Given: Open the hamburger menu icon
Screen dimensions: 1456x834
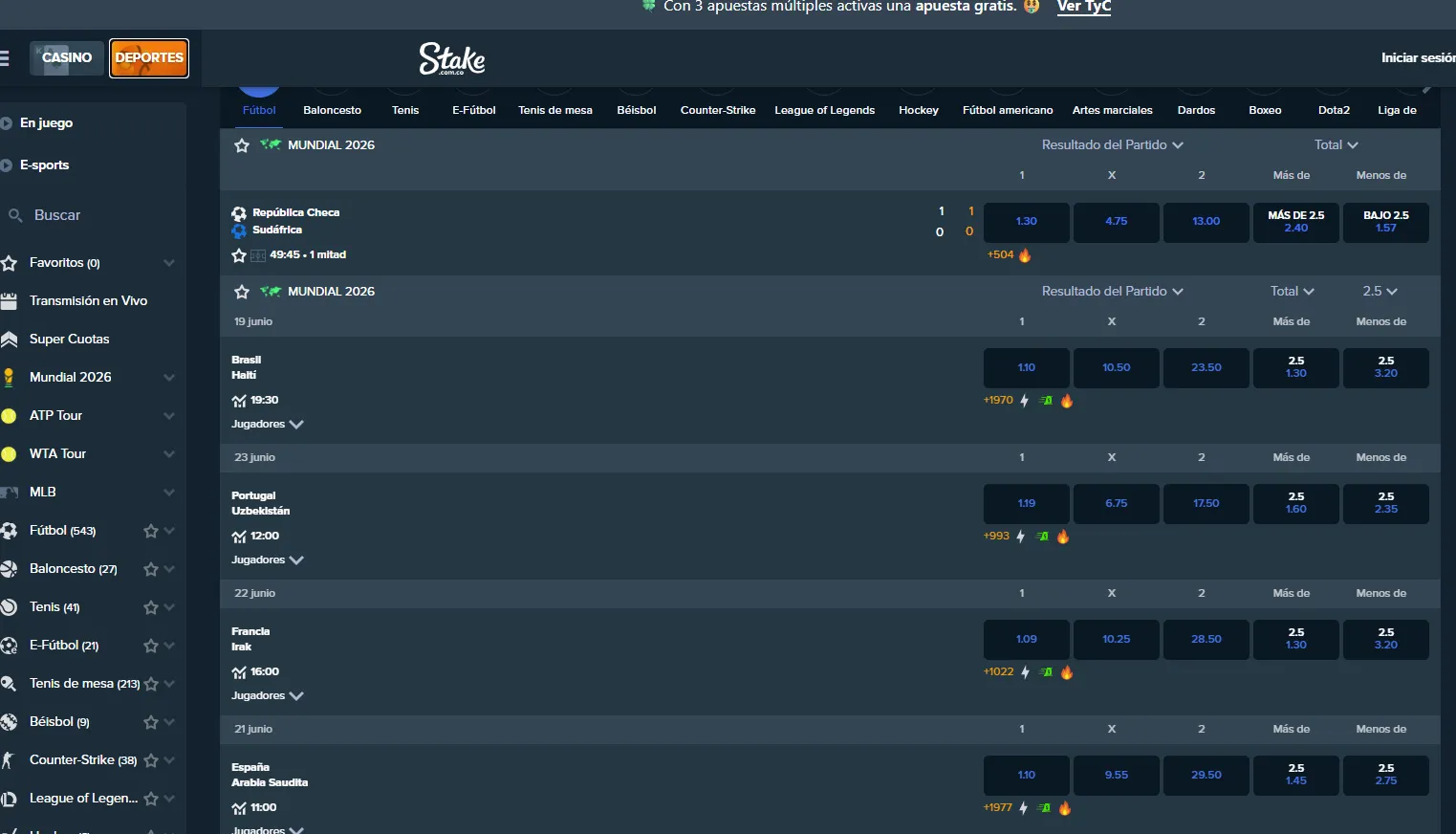Looking at the screenshot, I should tap(4, 58).
